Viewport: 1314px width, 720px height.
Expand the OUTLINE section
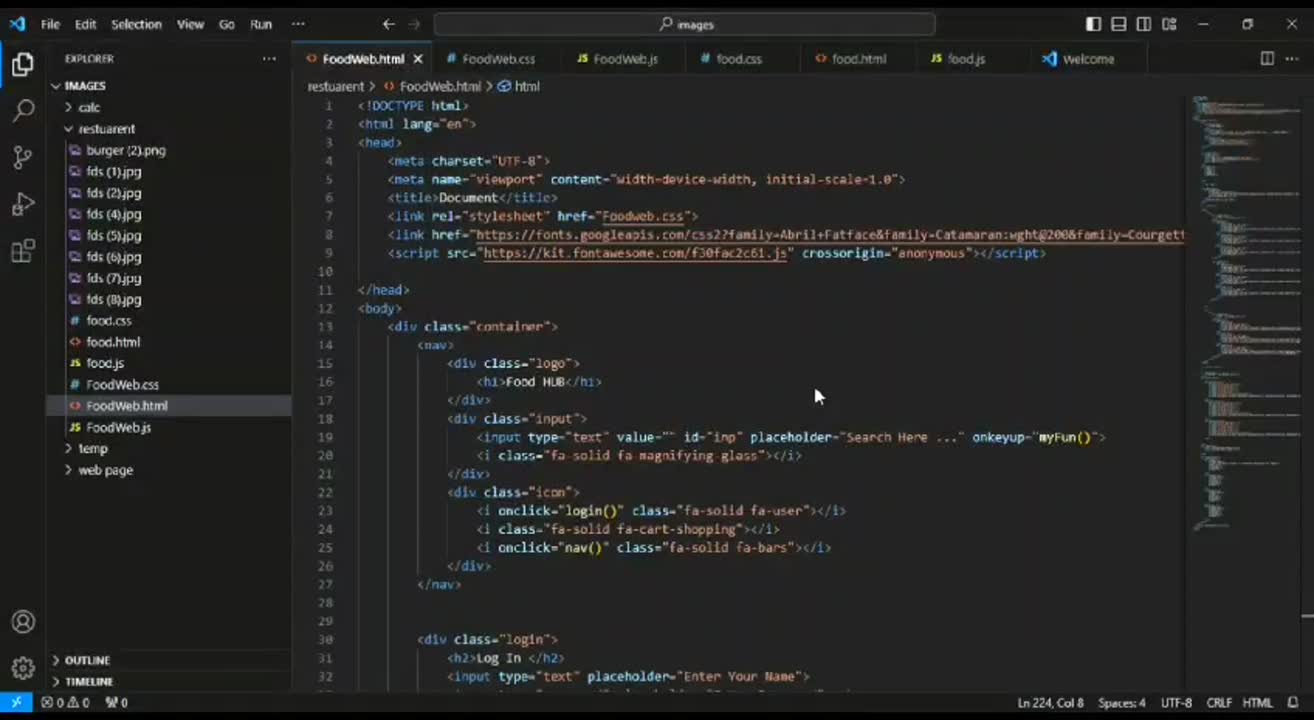pos(87,660)
